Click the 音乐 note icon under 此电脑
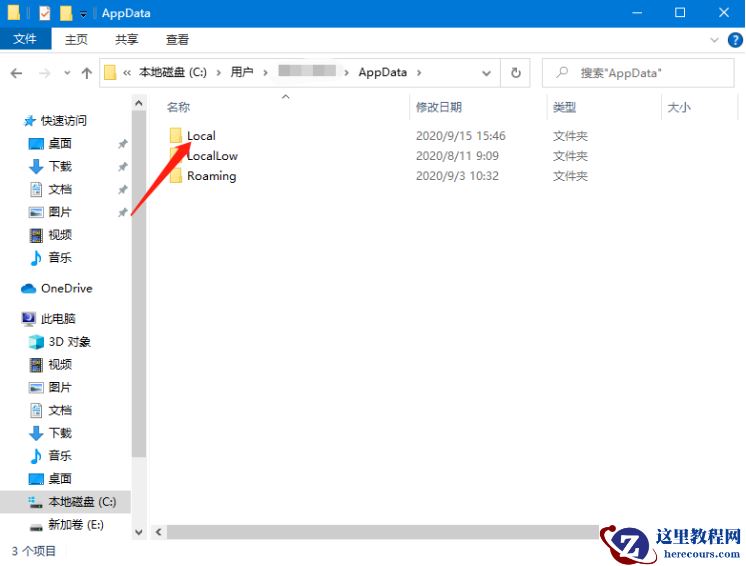 pos(36,456)
